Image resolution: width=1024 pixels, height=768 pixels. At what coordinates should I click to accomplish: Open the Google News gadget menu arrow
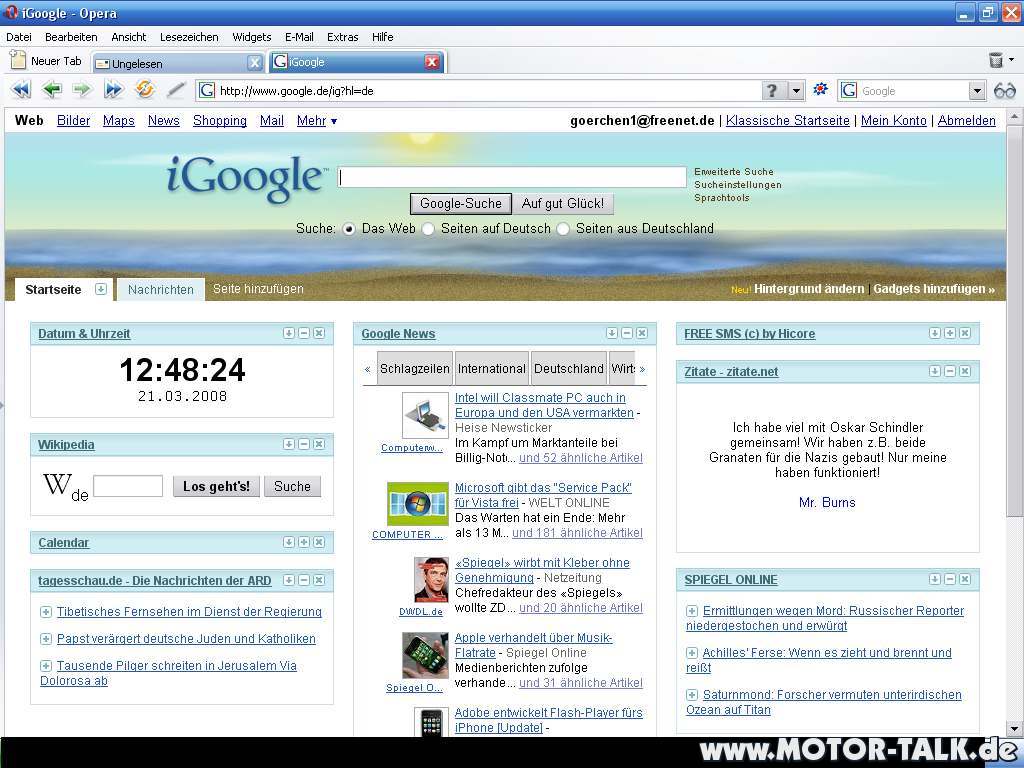click(612, 333)
